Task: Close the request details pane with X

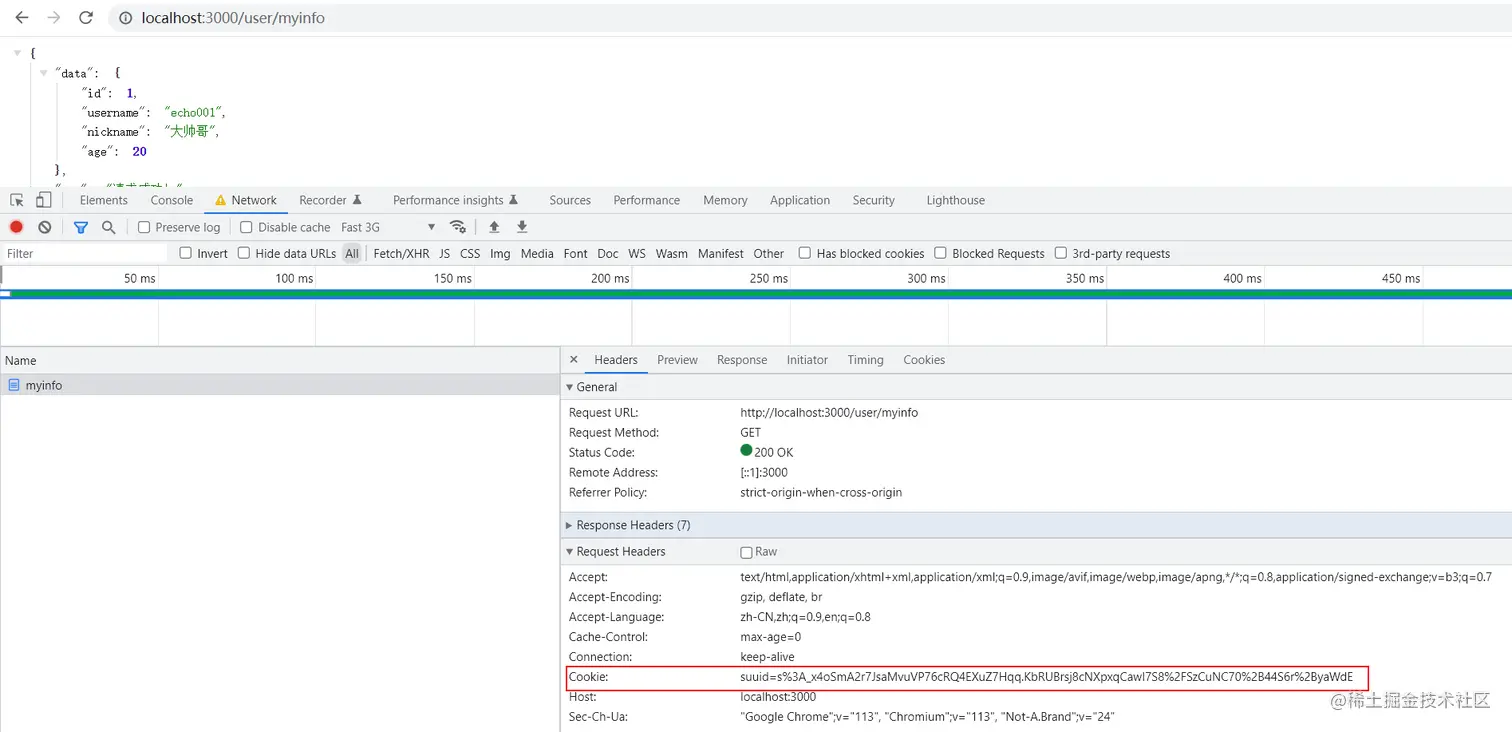Action: [x=573, y=360]
